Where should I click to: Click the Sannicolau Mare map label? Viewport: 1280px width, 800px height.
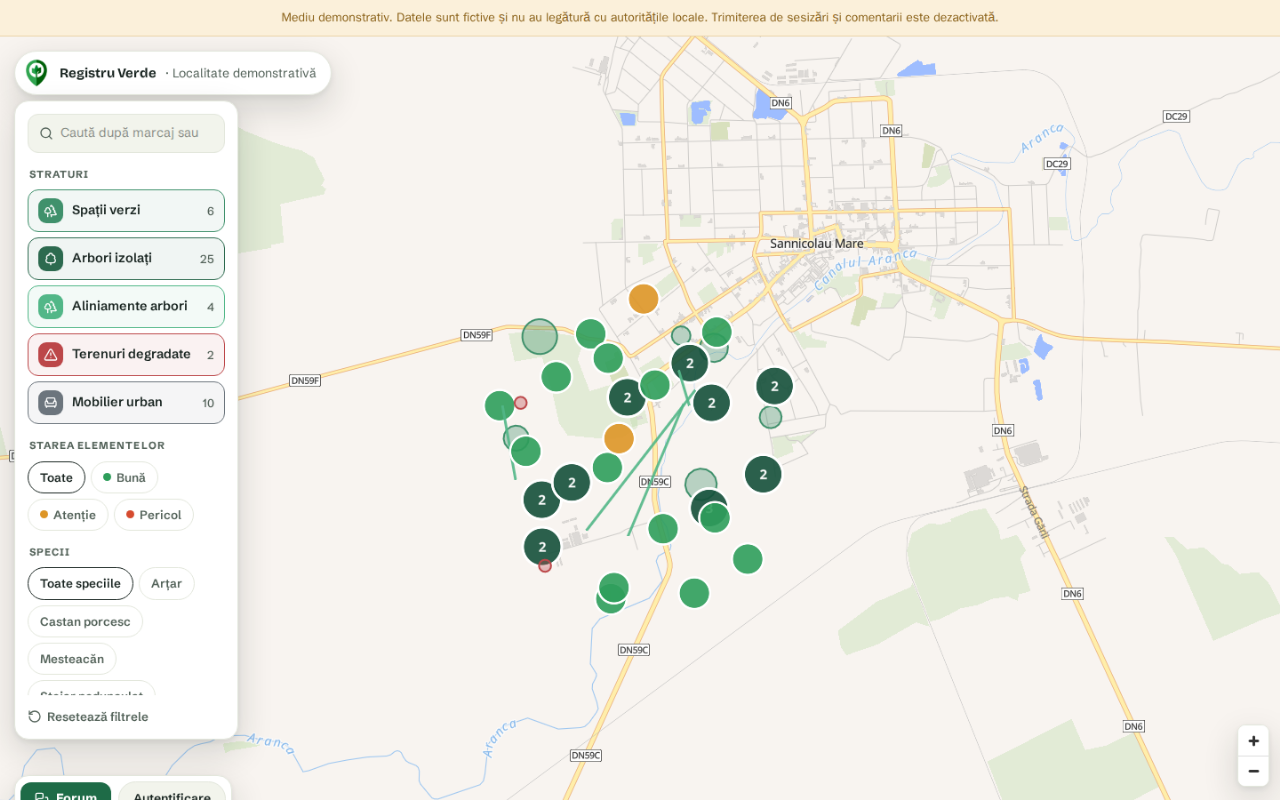coord(817,244)
